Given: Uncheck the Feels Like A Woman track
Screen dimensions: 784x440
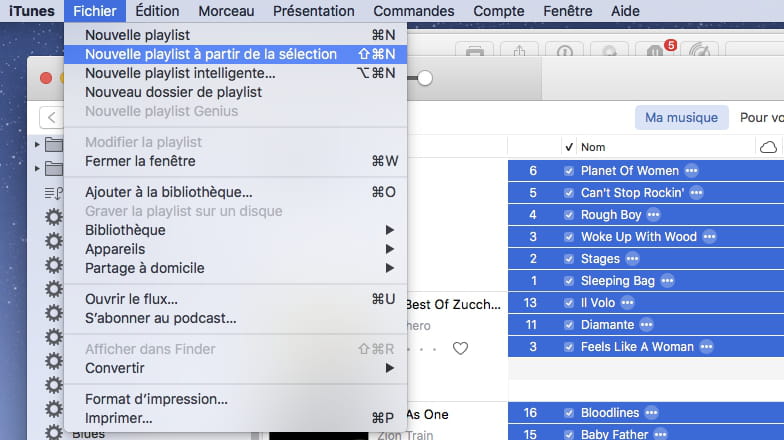Looking at the screenshot, I should [568, 347].
